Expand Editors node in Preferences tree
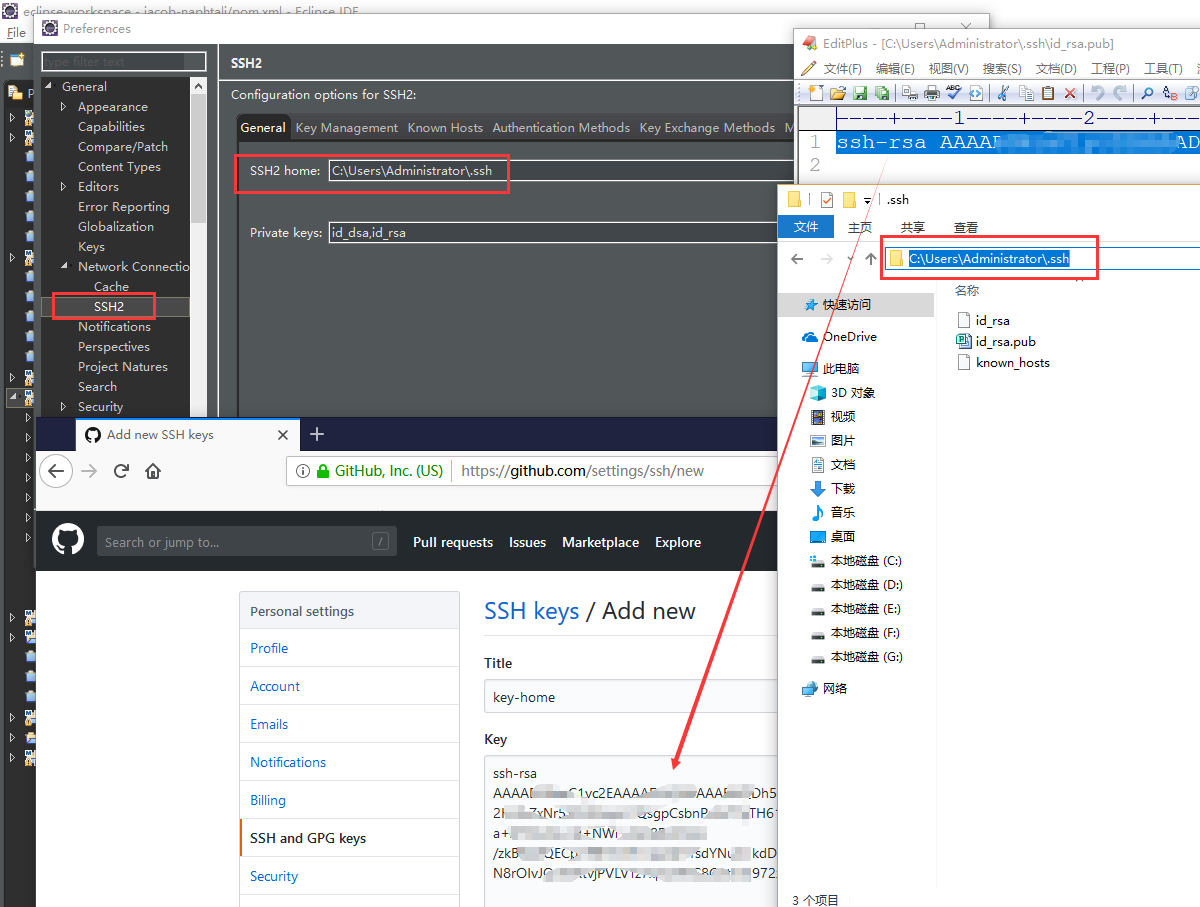 tap(64, 187)
